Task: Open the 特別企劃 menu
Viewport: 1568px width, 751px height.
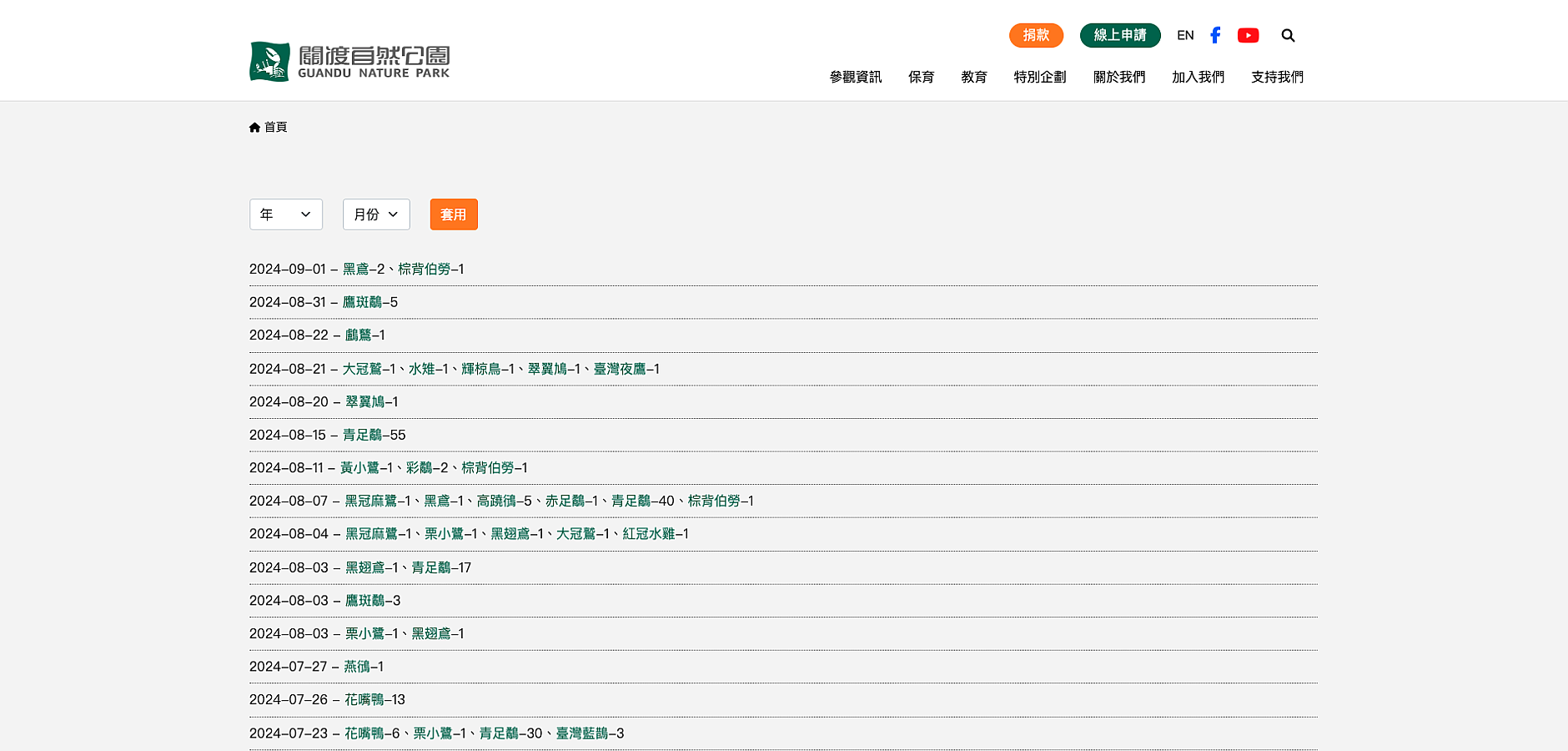Action: click(1039, 77)
